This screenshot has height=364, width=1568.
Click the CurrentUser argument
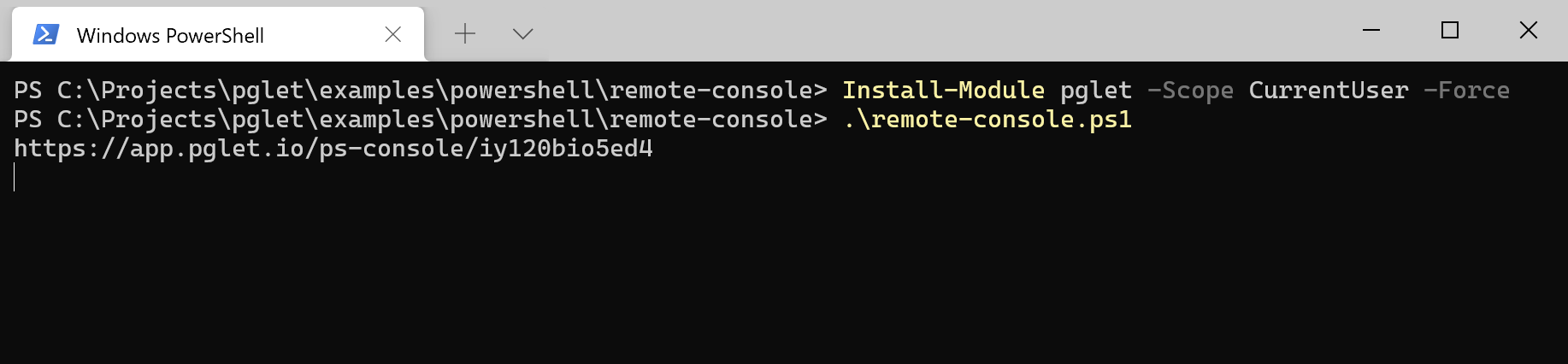(1328, 91)
